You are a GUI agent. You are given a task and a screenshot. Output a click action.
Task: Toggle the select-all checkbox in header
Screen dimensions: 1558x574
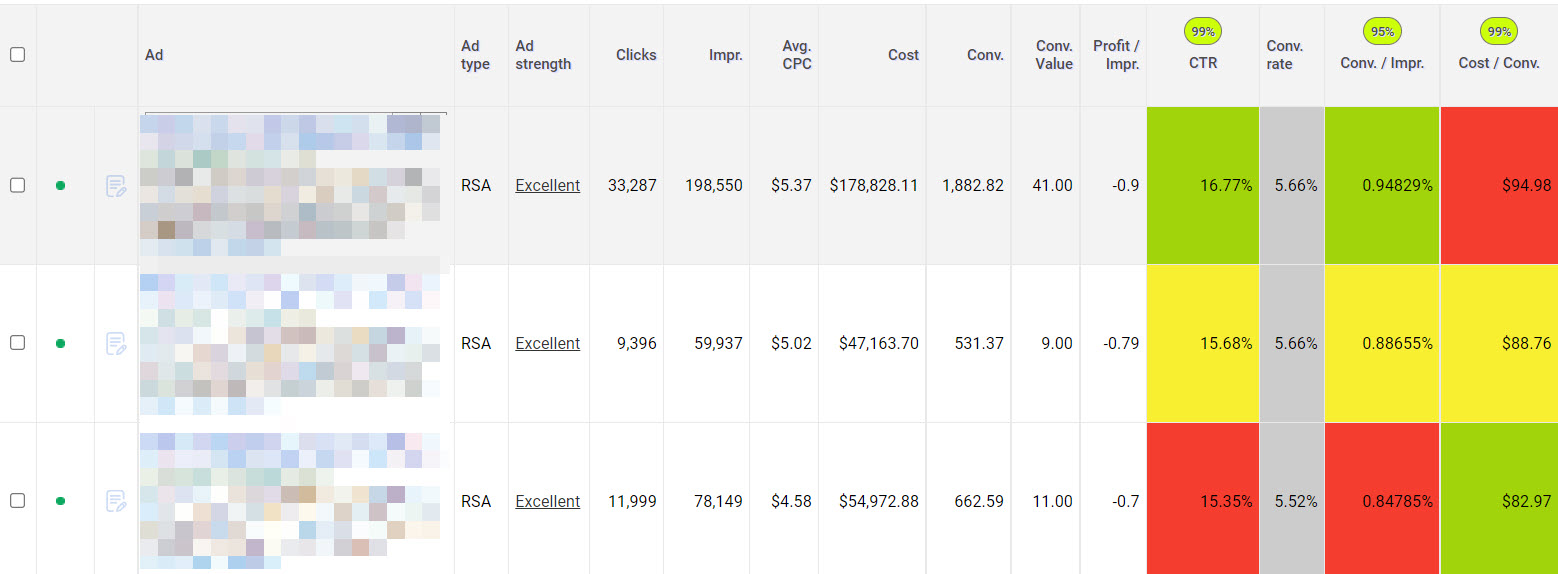17,55
